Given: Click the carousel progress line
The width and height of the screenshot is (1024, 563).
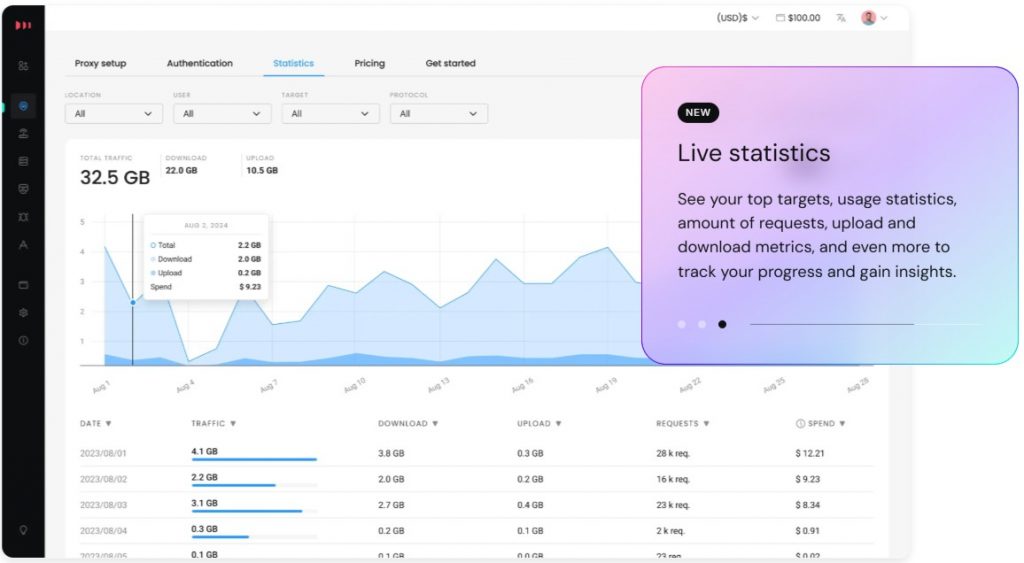Looking at the screenshot, I should coord(866,324).
